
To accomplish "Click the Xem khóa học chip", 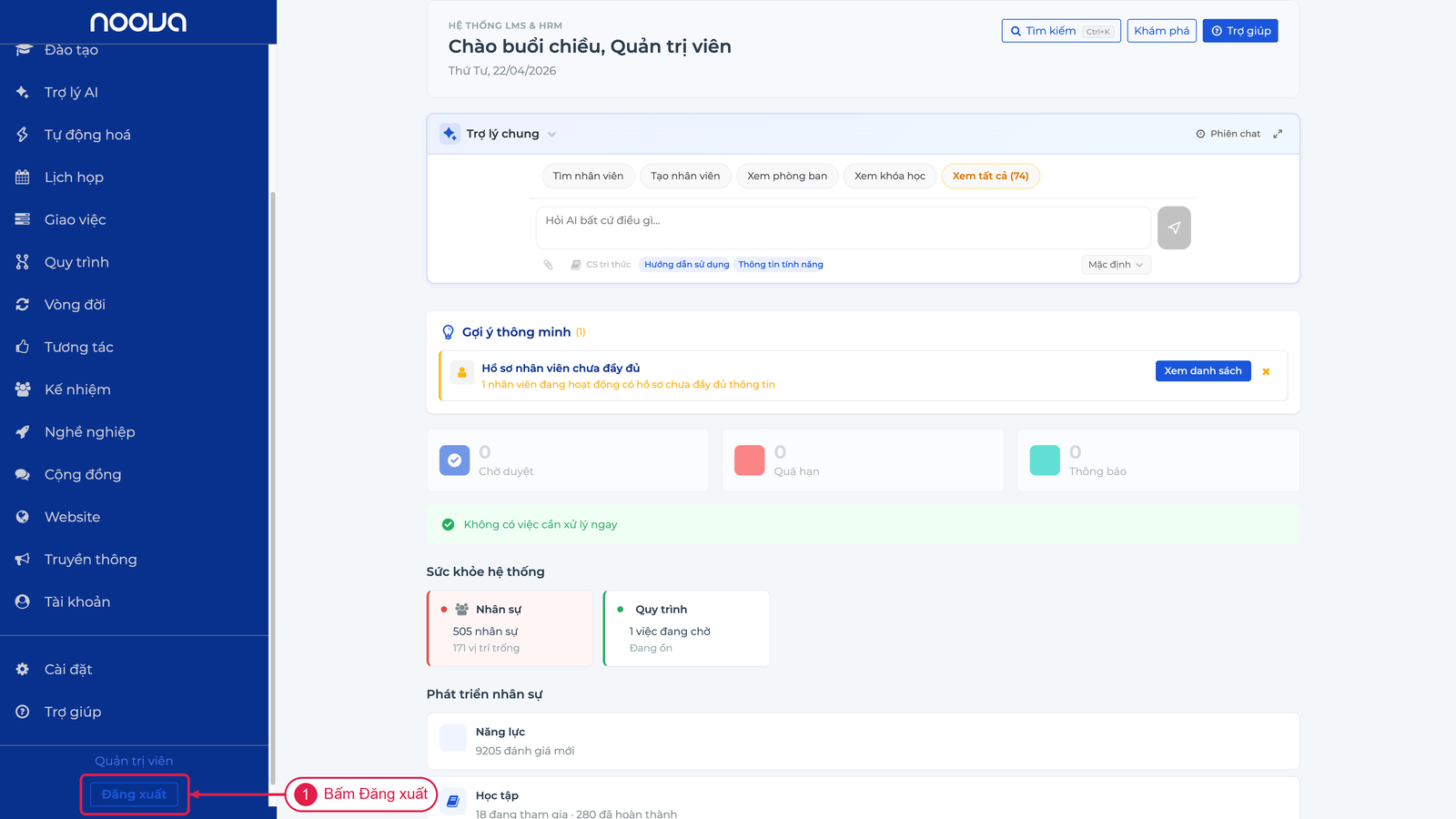I will point(890,177).
